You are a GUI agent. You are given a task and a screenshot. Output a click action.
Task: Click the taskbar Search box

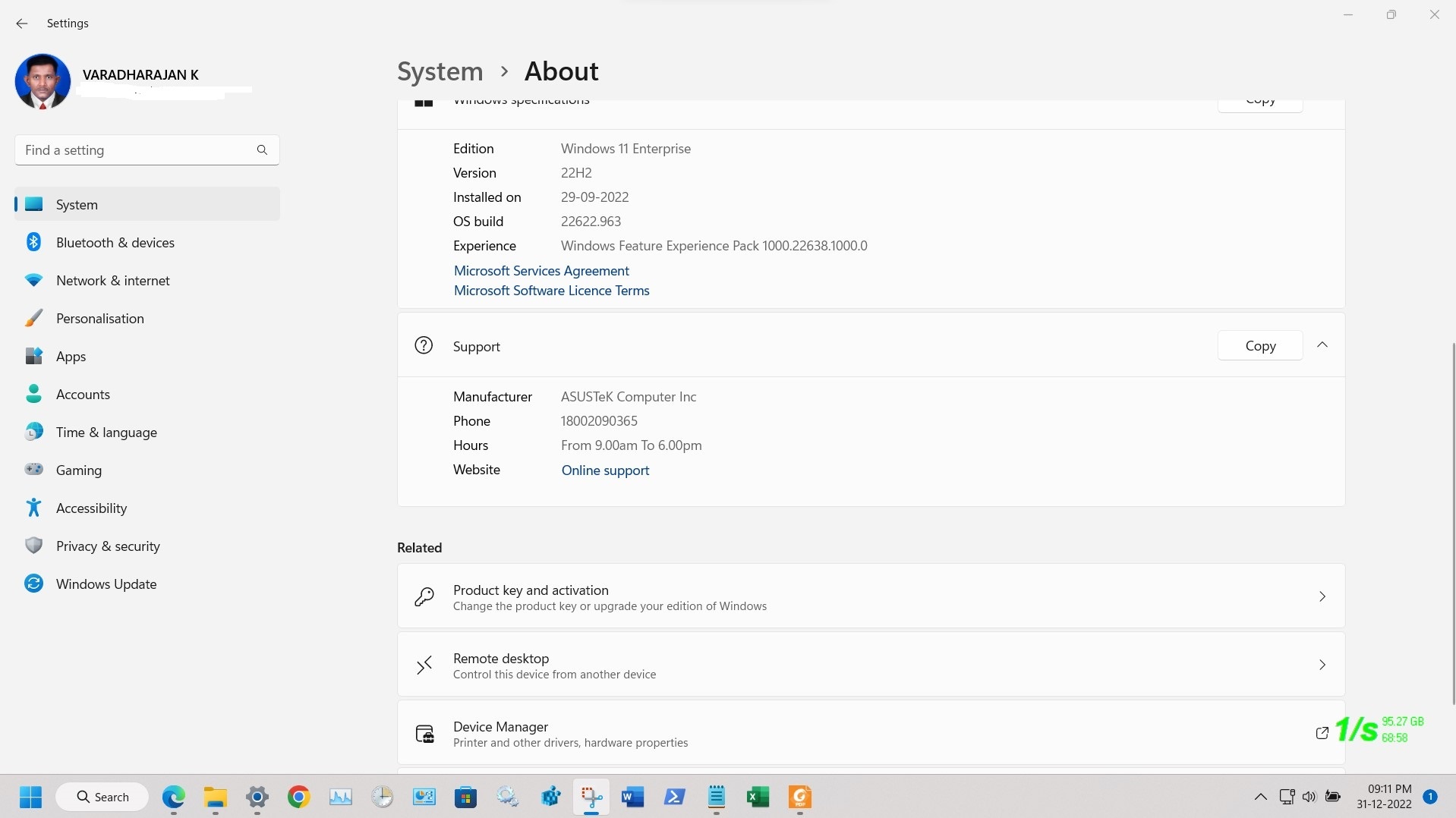[102, 797]
